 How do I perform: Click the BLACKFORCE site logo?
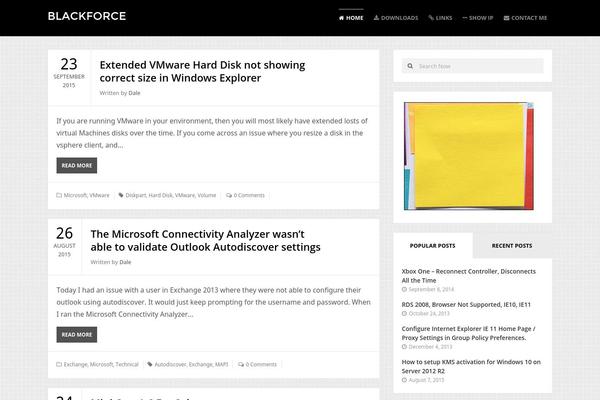tap(86, 16)
